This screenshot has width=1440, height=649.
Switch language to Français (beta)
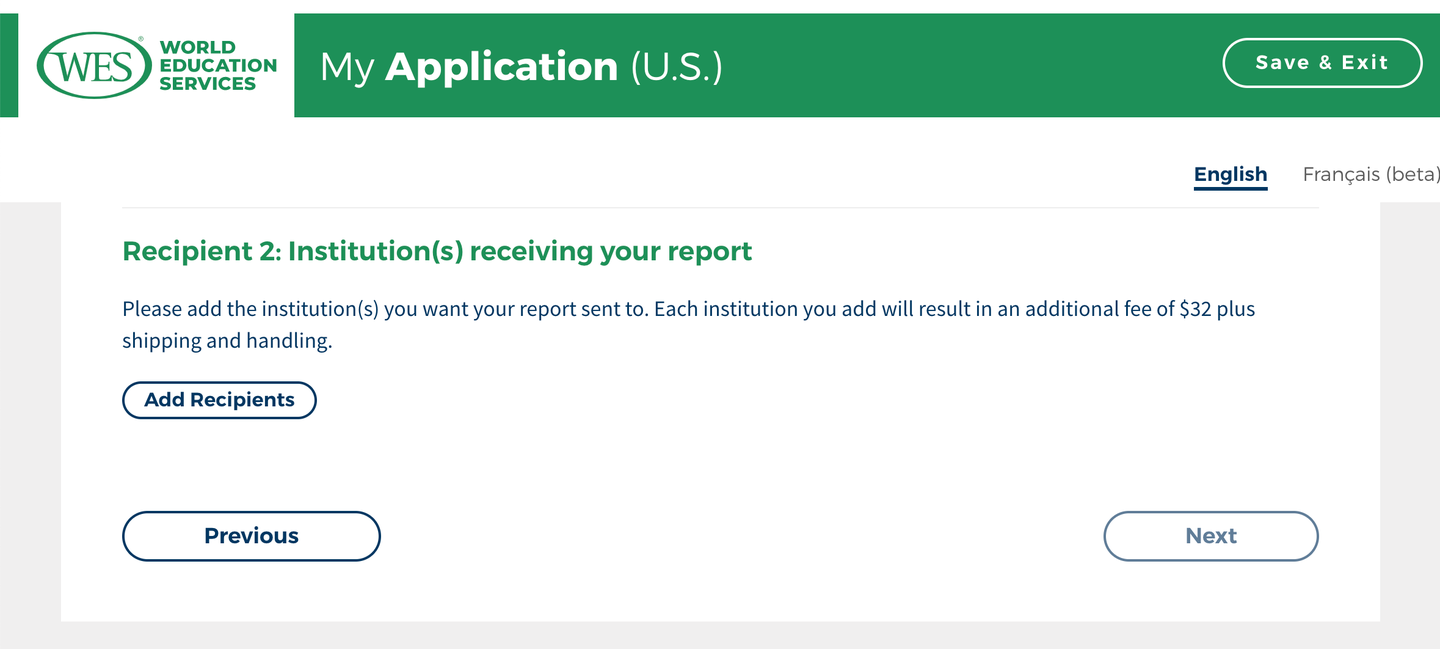(x=1370, y=174)
